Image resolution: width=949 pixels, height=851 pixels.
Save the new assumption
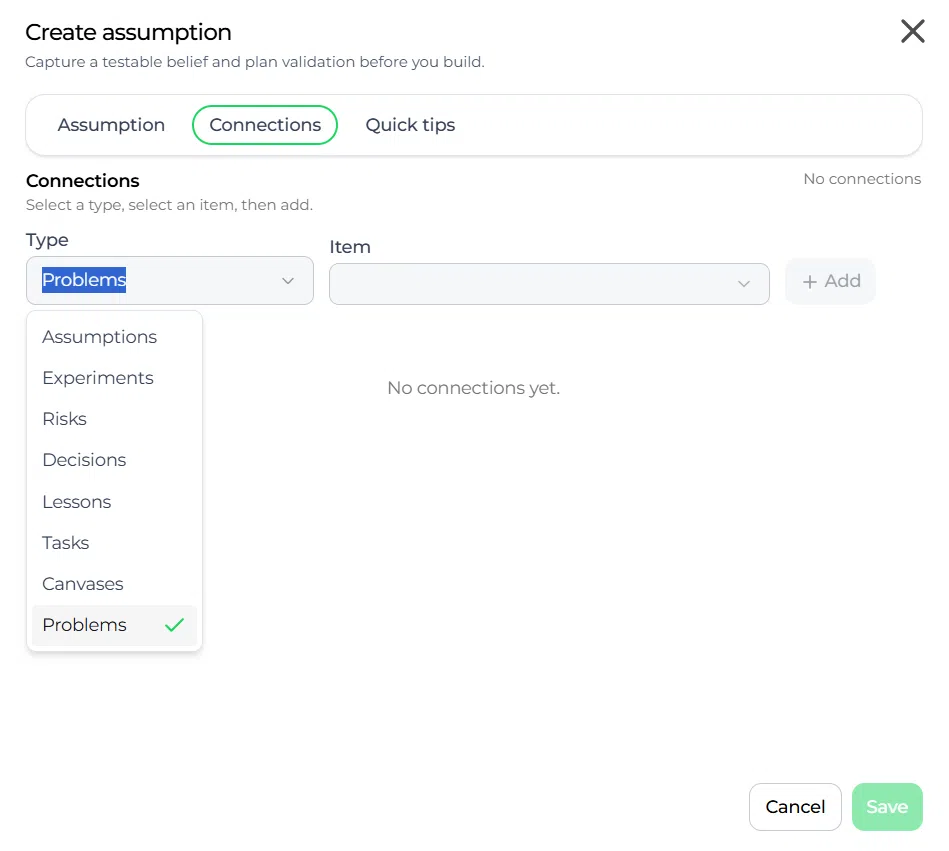[x=887, y=807]
